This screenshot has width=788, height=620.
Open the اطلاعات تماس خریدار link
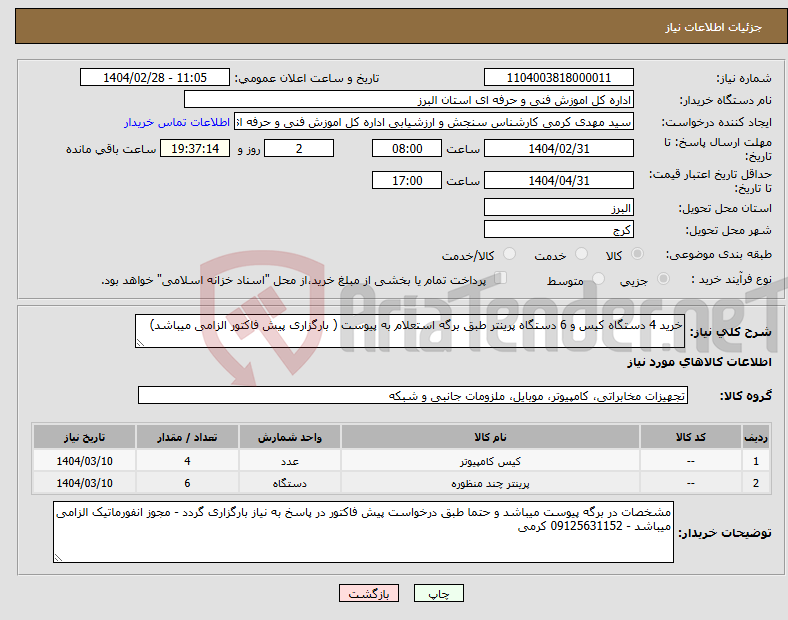point(177,122)
